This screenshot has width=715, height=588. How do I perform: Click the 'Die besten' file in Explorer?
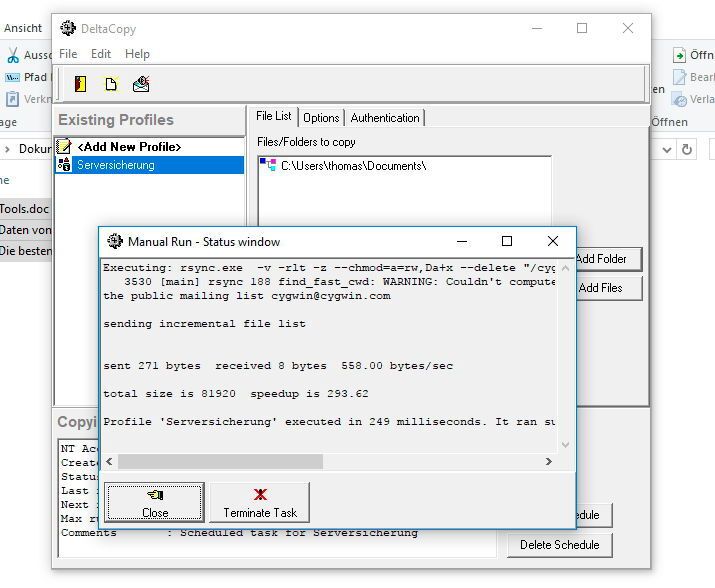click(26, 251)
